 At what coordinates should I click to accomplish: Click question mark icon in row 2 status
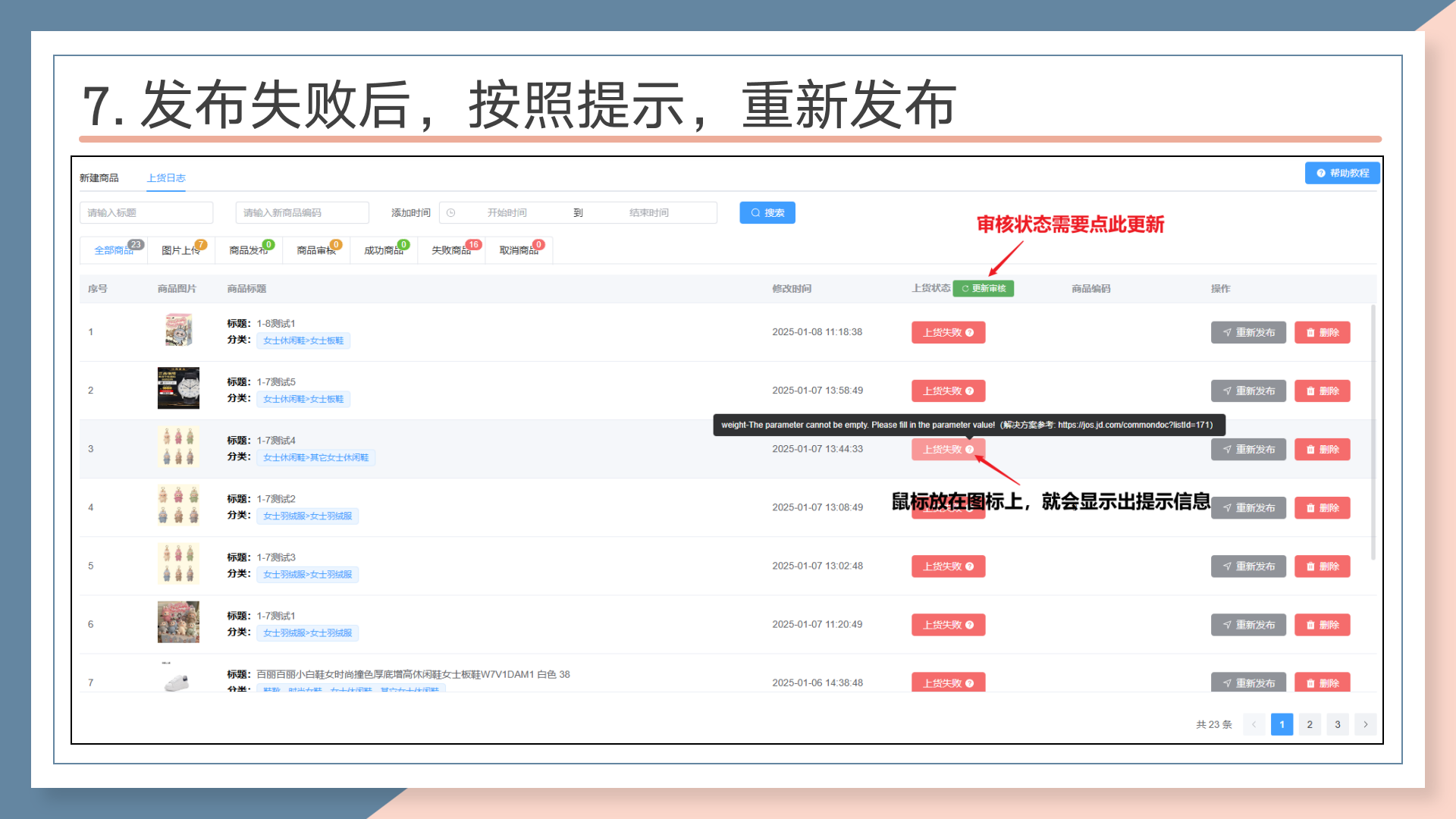[969, 391]
